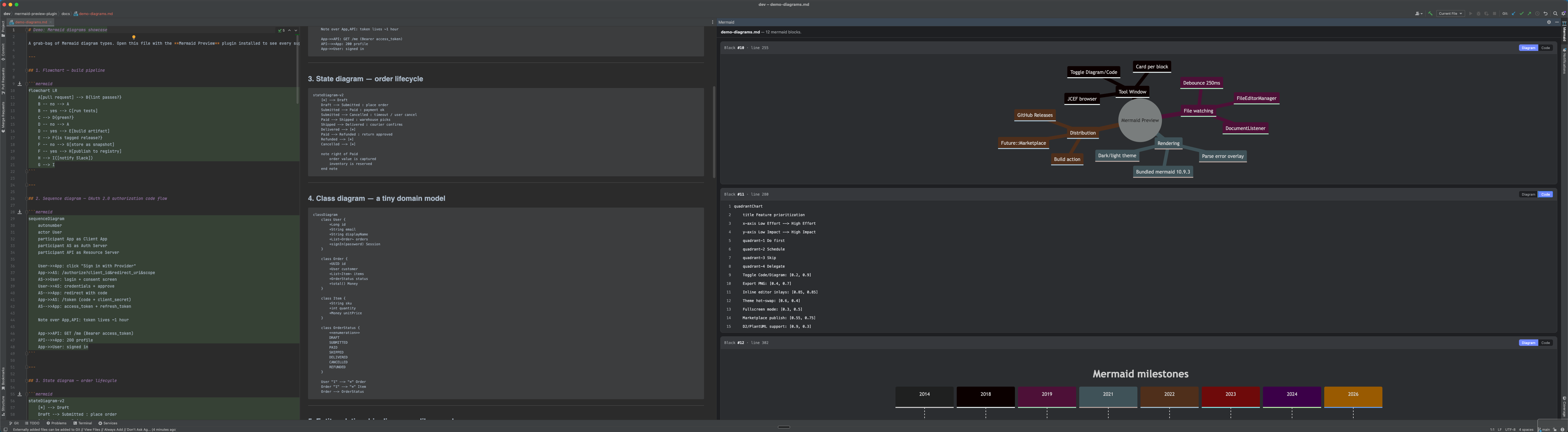Click the green Git Commit checkmark

coord(1522,13)
